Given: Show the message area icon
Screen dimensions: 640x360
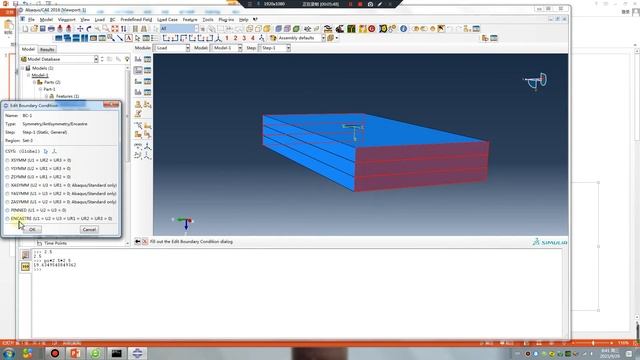Looking at the screenshot, I should pyautogui.click(x=25, y=255).
